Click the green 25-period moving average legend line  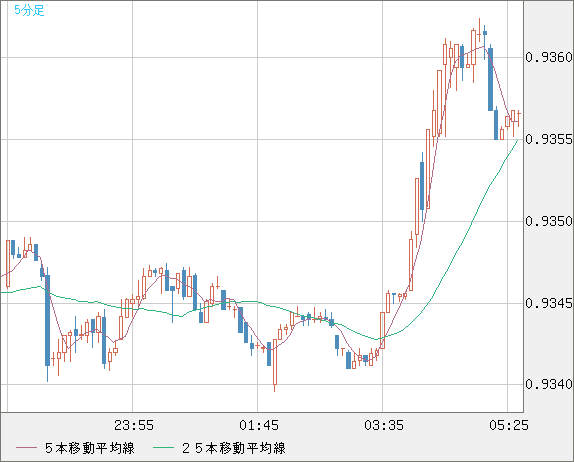coord(163,448)
